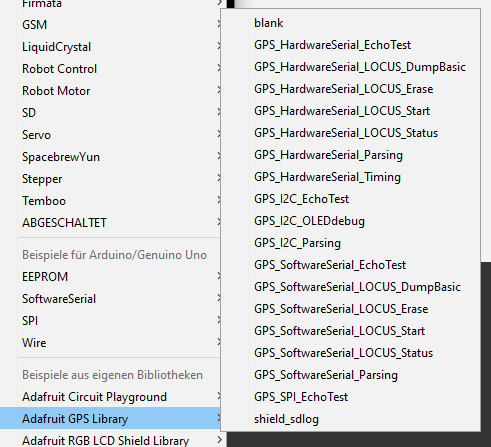Open GPS_SoftwareSerial_EchoTest example
The height and width of the screenshot is (447, 491).
coord(351,265)
